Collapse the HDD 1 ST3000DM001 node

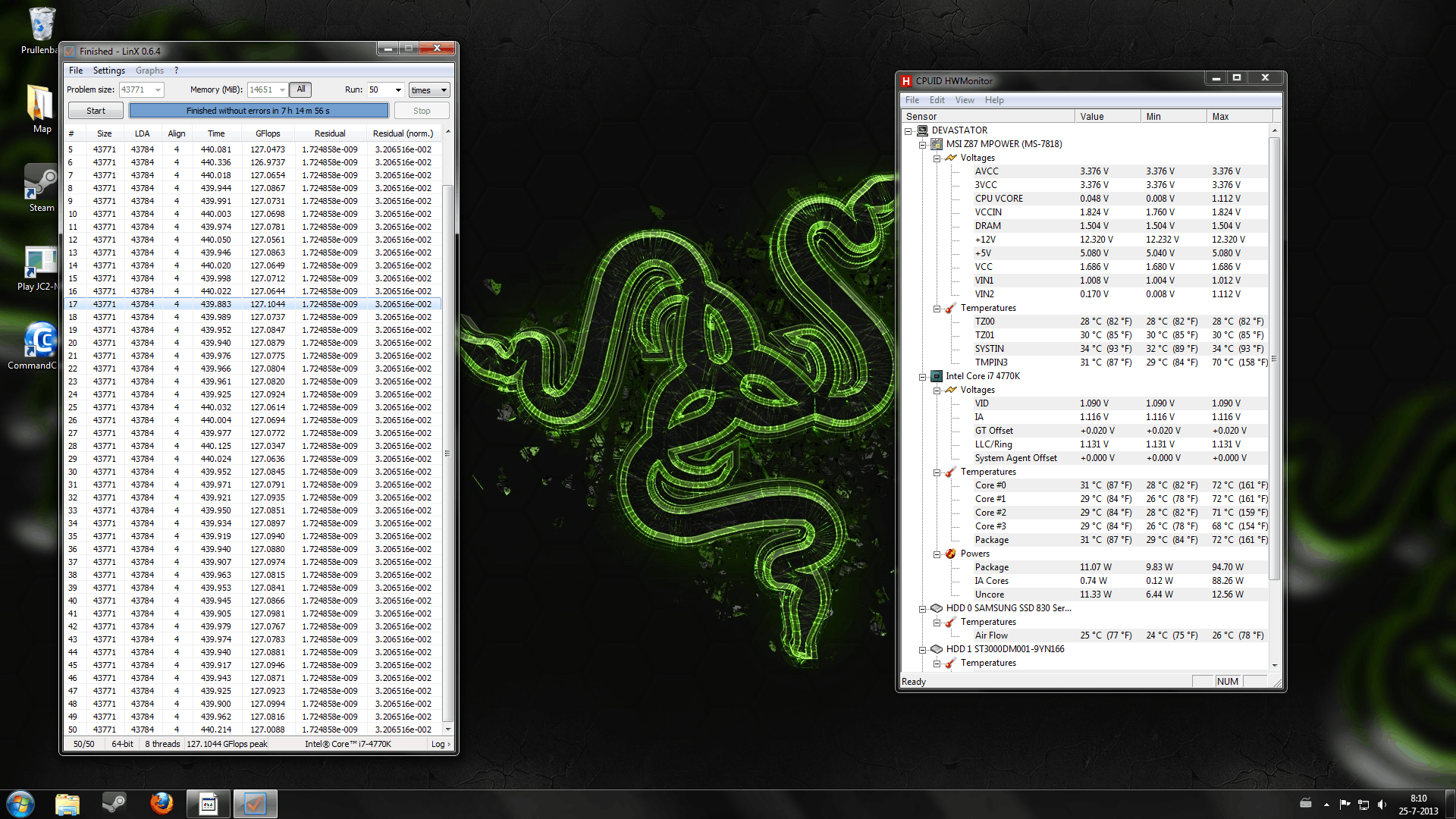(x=922, y=649)
